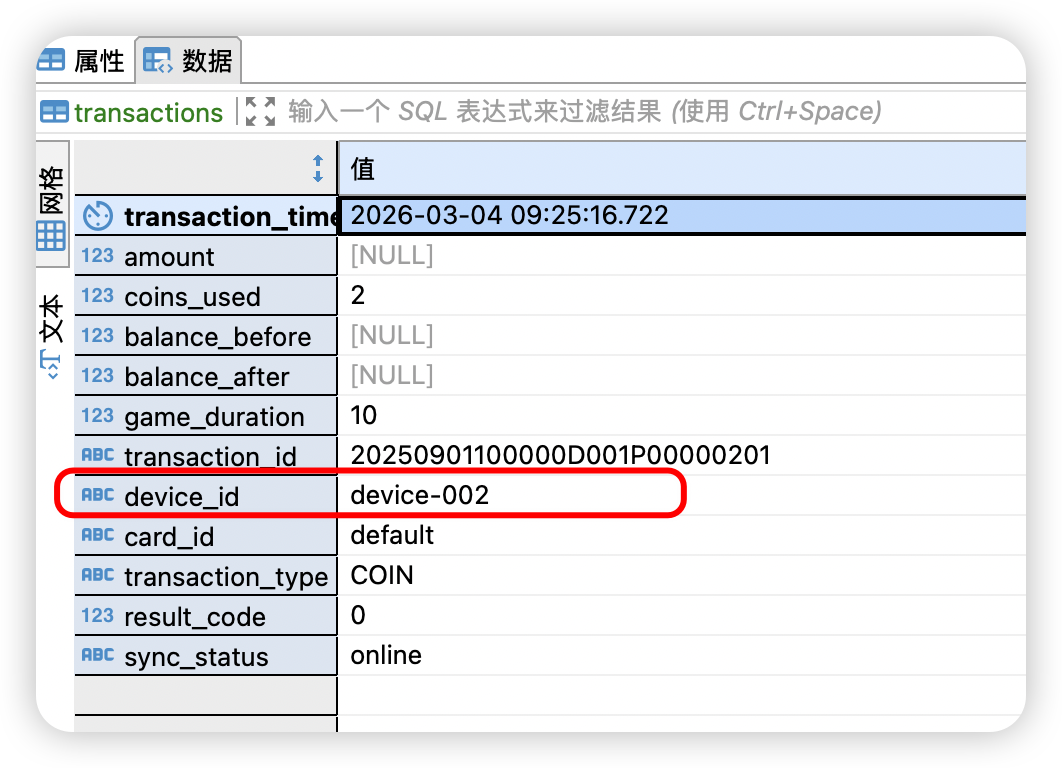Click the ABC icon beside transaction_id
Image resolution: width=1062 pixels, height=768 pixels.
(x=97, y=456)
